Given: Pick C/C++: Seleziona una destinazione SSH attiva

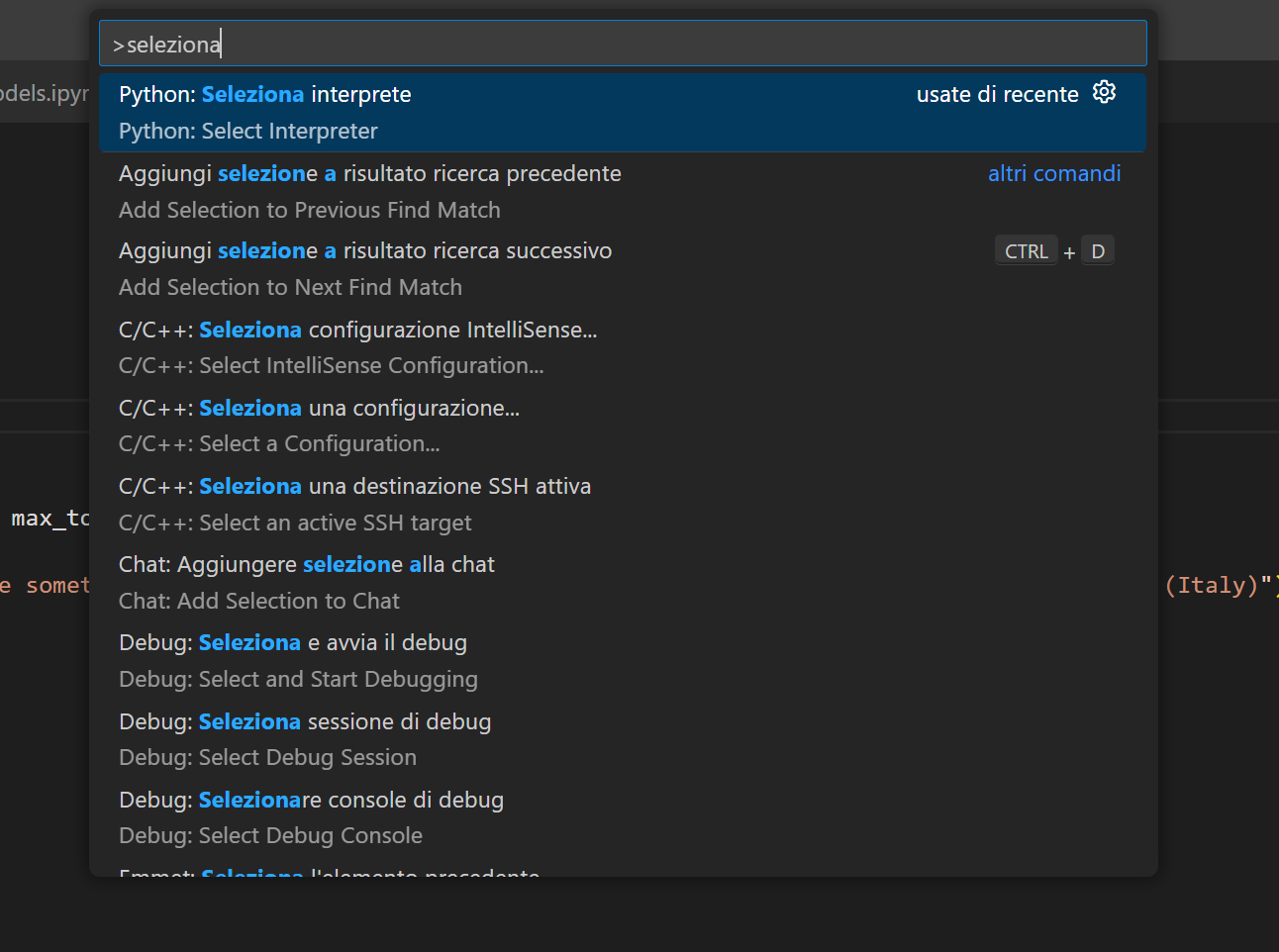Looking at the screenshot, I should point(623,504).
